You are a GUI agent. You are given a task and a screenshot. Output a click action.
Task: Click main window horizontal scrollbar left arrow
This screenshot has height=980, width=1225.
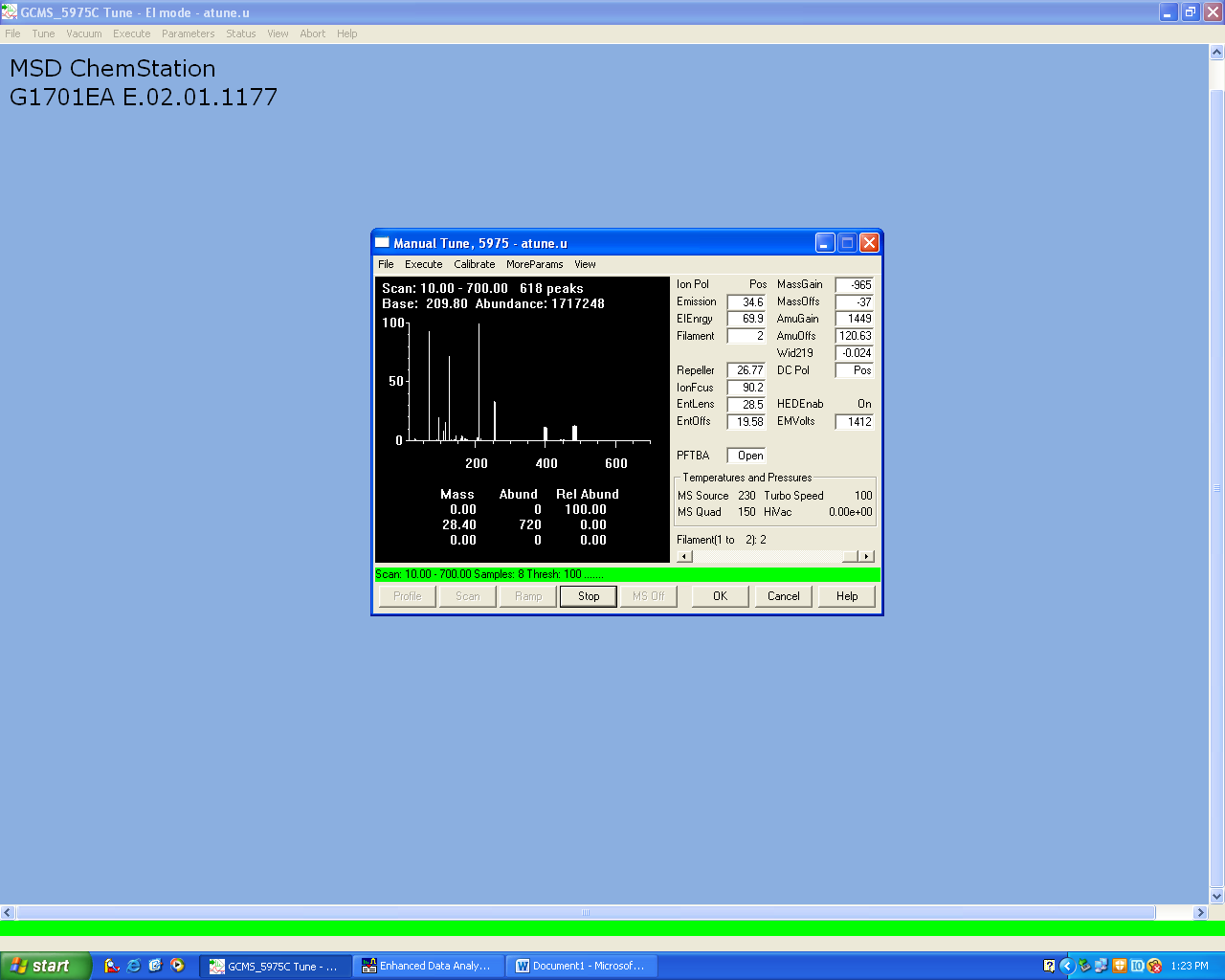click(8, 913)
